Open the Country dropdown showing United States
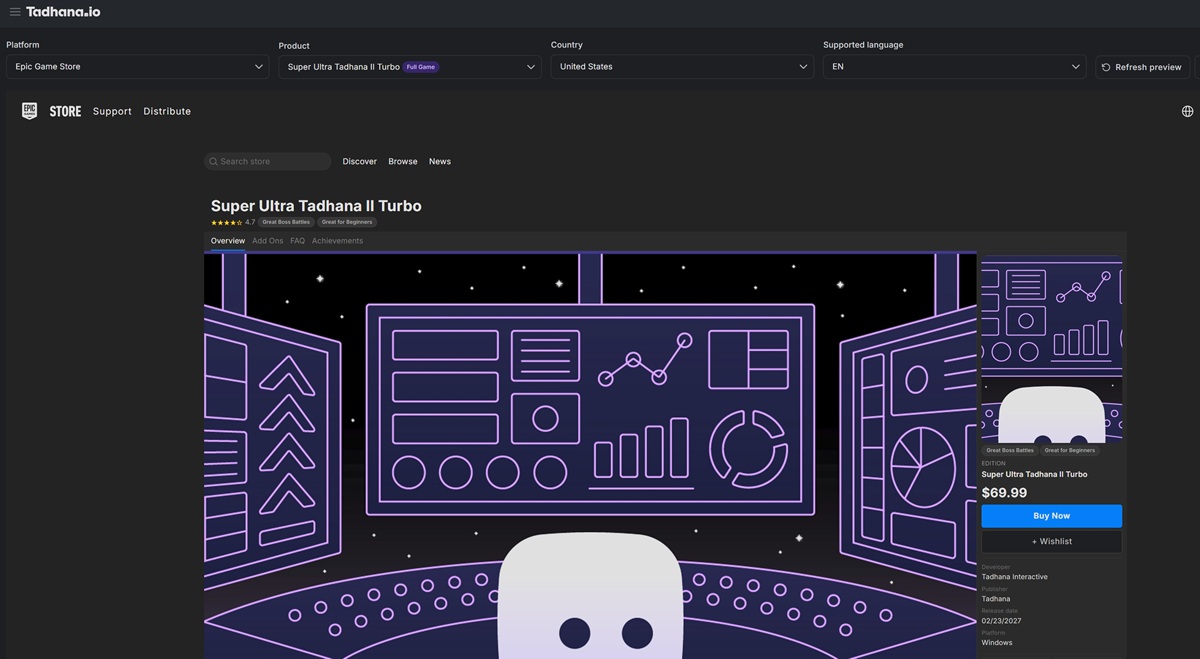Image resolution: width=1200 pixels, height=659 pixels. [682, 67]
